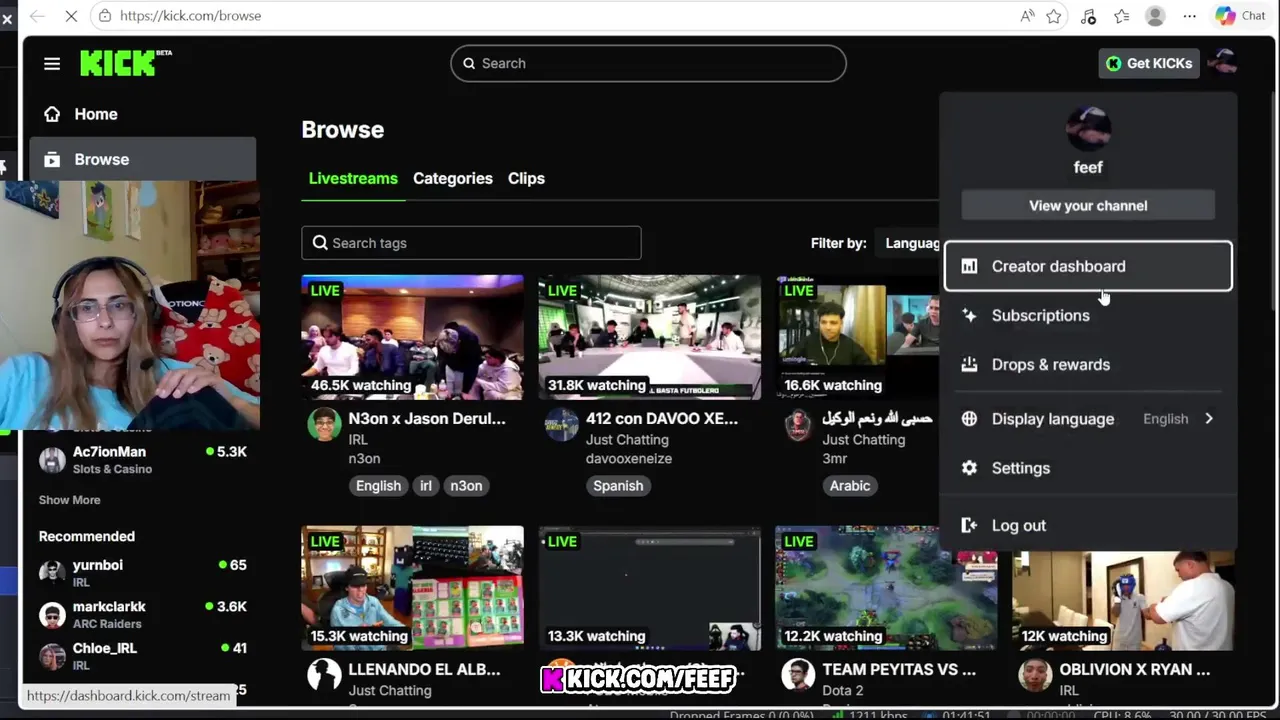The width and height of the screenshot is (1280, 720).
Task: Click the Log out door icon
Action: pos(969,525)
